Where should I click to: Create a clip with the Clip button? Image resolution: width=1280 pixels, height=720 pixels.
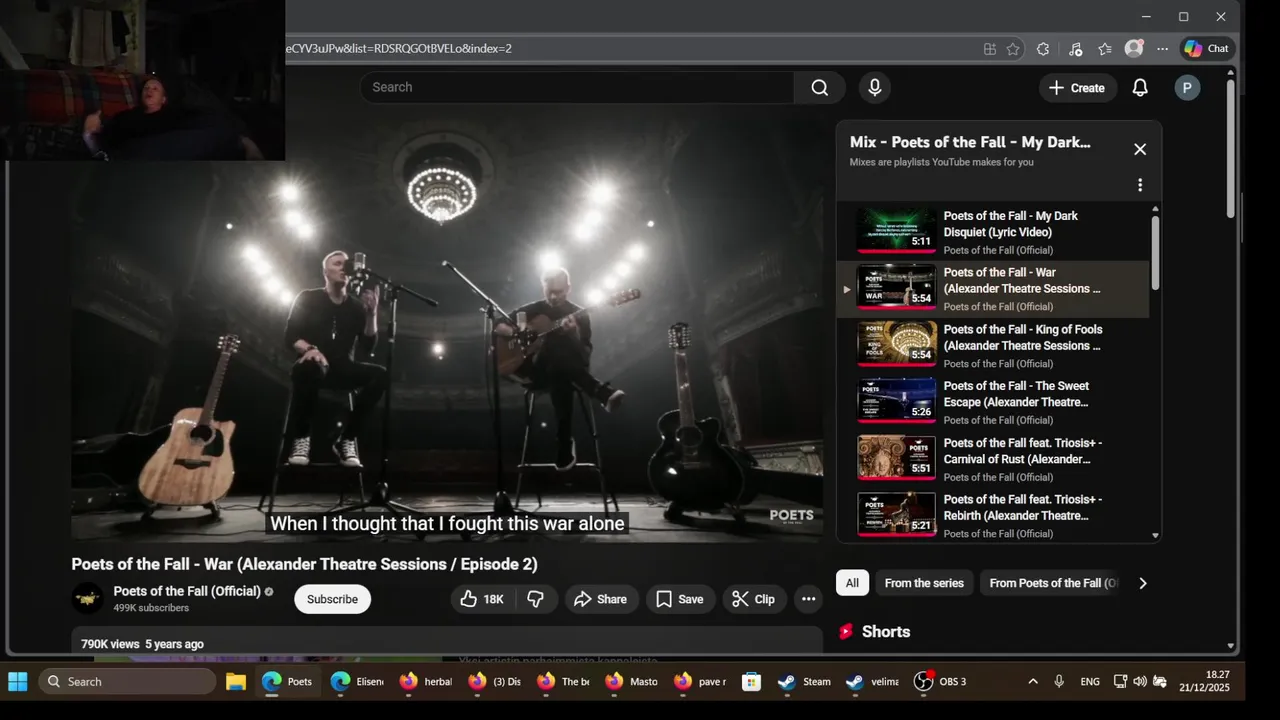click(x=754, y=599)
